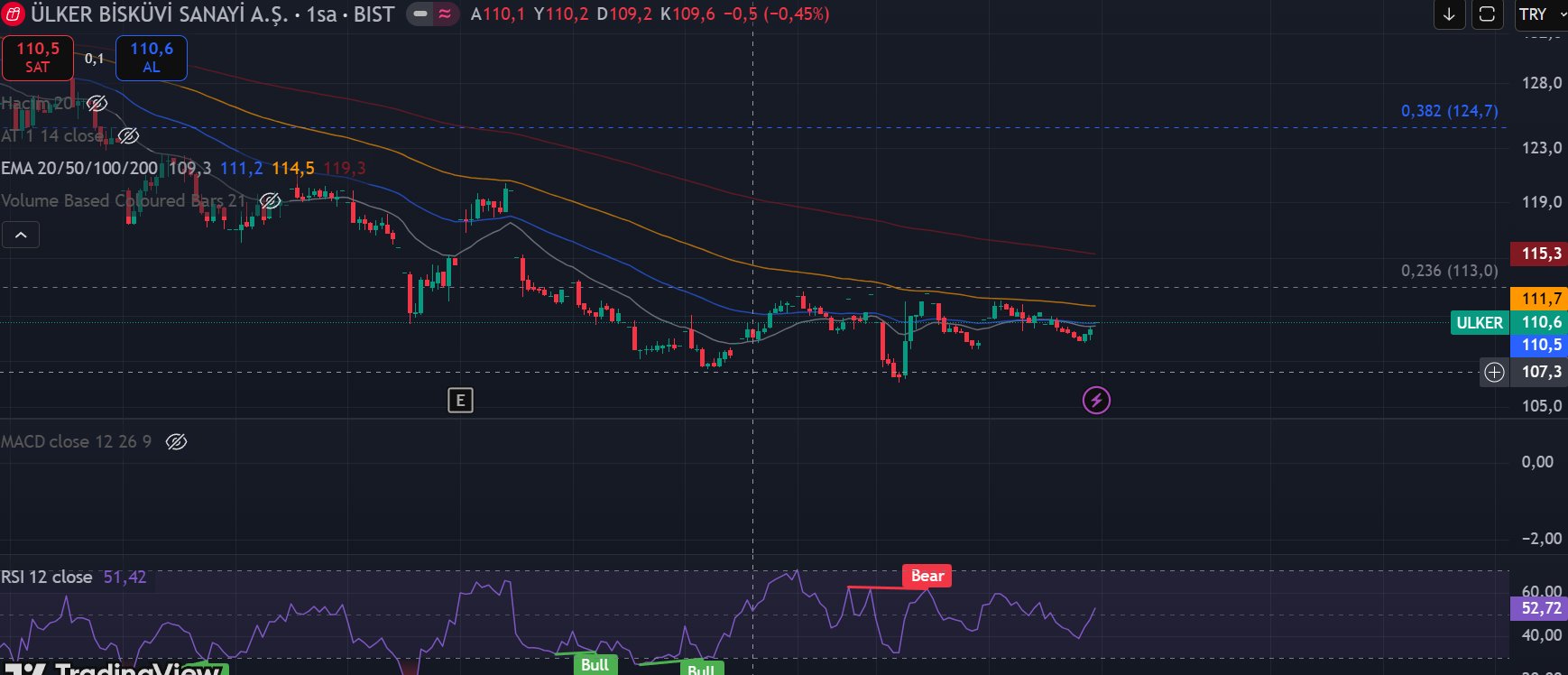Click the square frame button beside TRY
Viewport: 1568px width, 675px height.
1487,14
